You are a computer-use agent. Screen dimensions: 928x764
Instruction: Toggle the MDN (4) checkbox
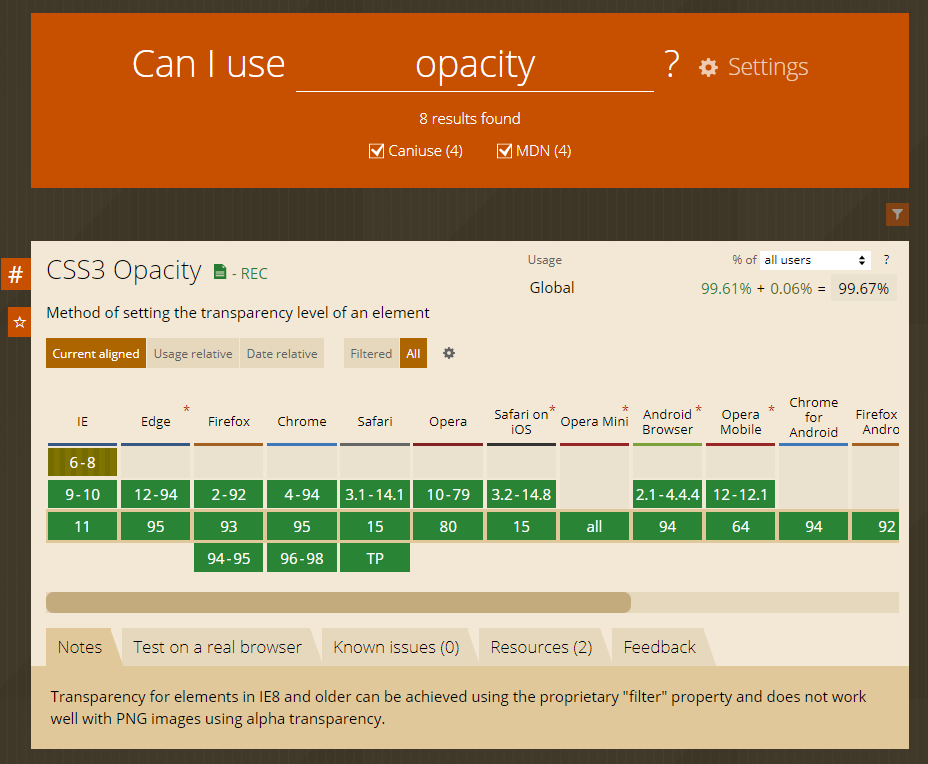click(504, 151)
